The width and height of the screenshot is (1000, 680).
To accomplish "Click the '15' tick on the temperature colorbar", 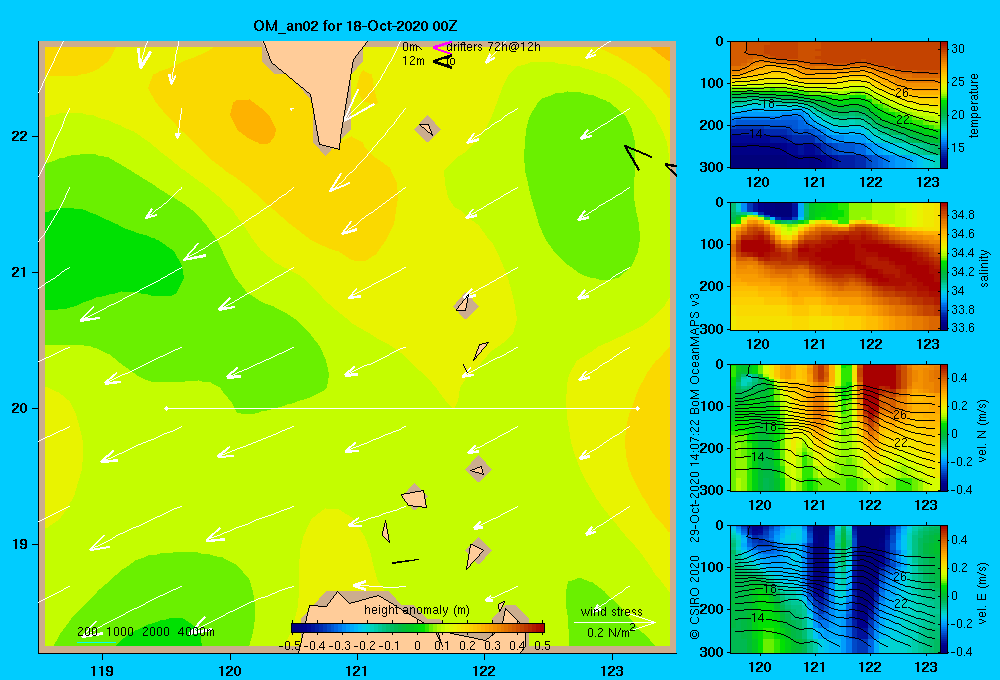I will coord(958,147).
